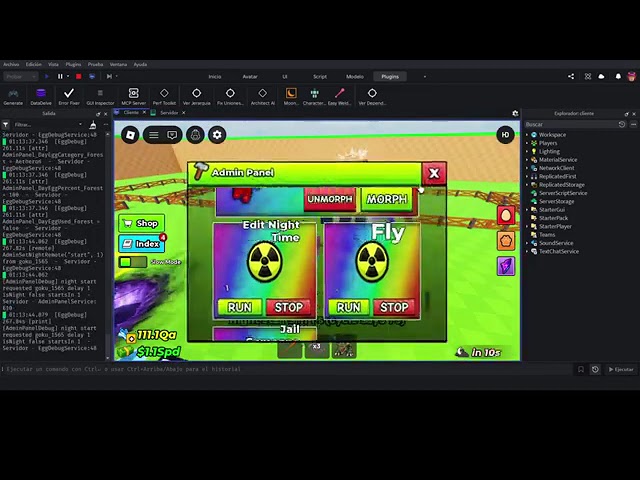Open the in-game Index button
Screen dimensions: 640x480
142,244
